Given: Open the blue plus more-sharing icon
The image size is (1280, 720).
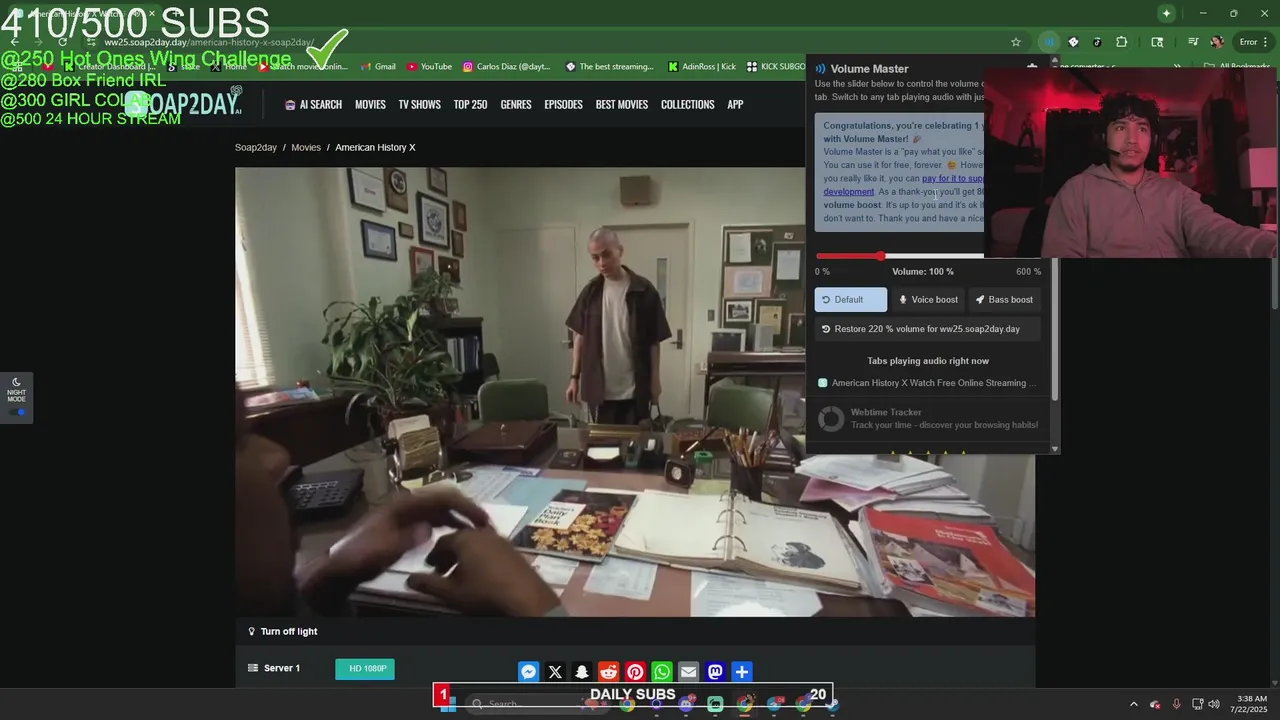Looking at the screenshot, I should 741,672.
